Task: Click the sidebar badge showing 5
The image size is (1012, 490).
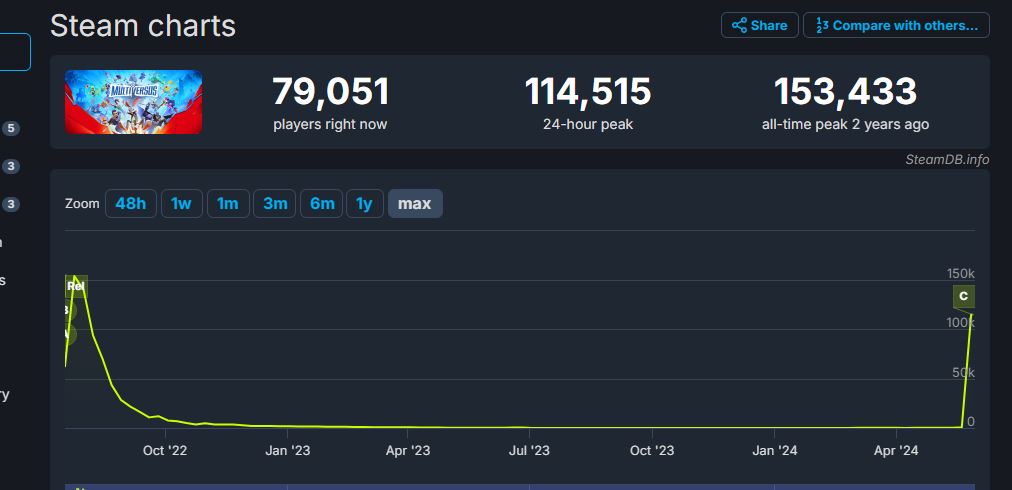Action: point(11,128)
